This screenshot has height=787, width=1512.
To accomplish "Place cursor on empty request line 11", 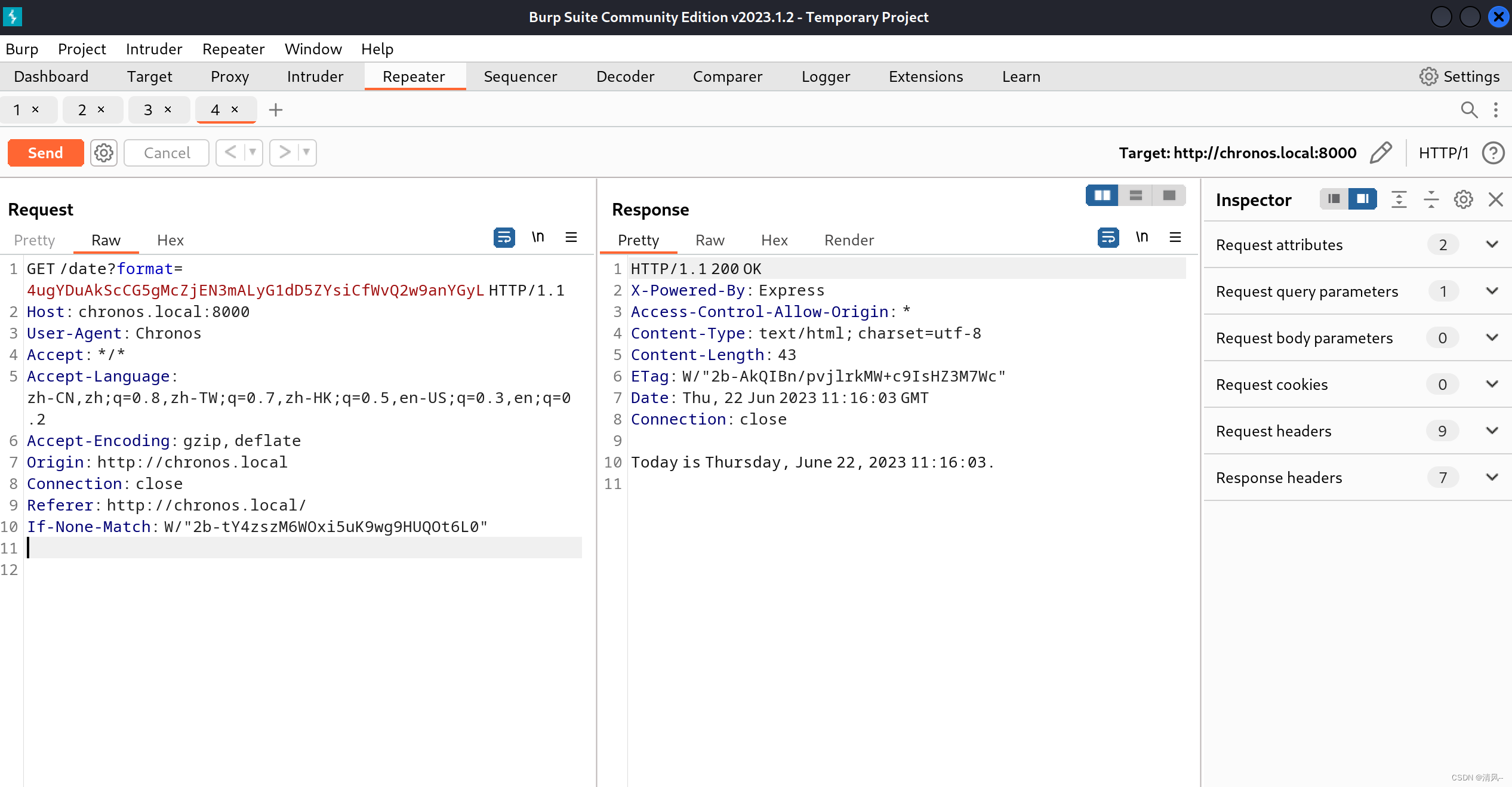I will tap(304, 548).
